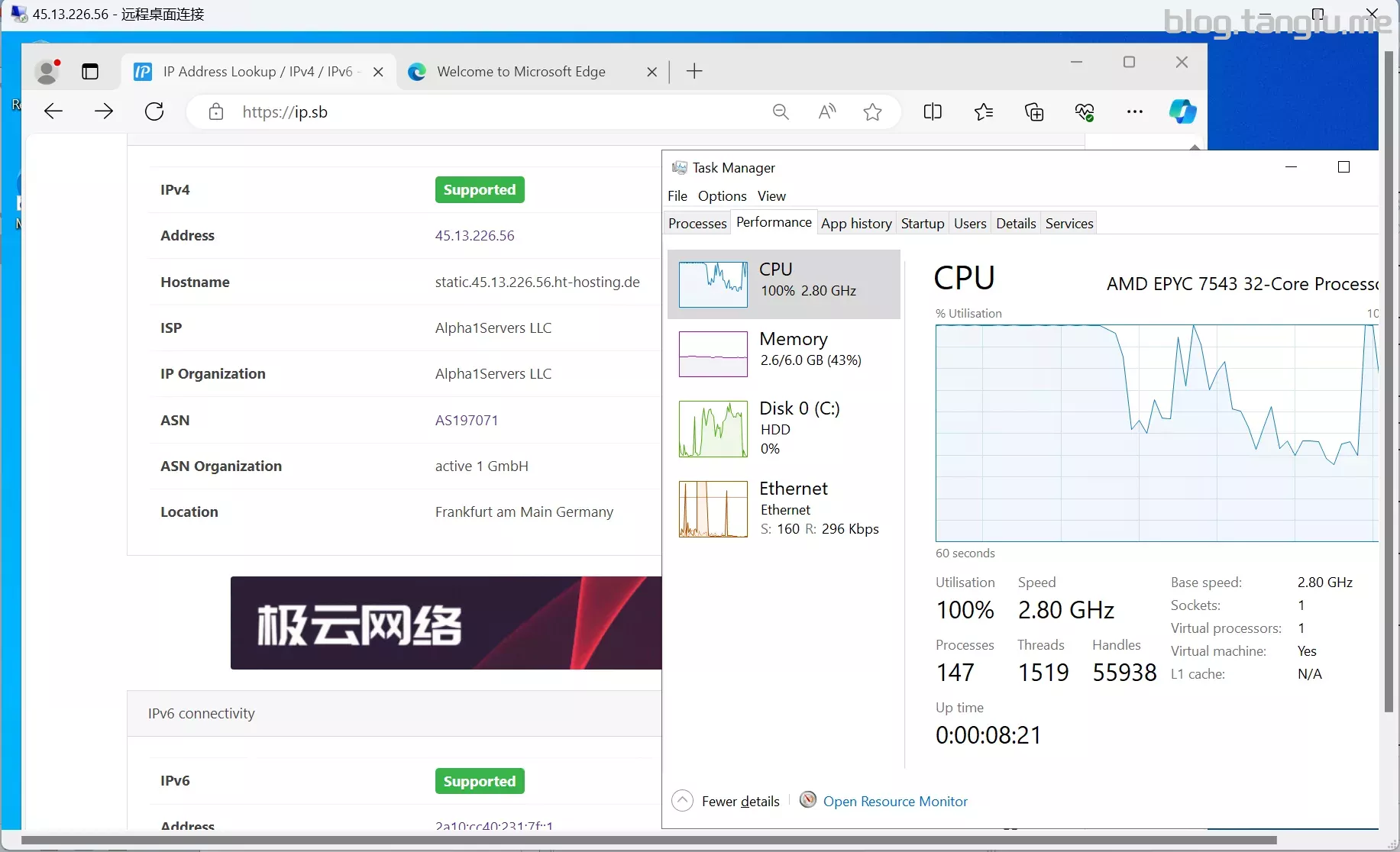
Task: Click the Edge refresh page icon
Action: pyautogui.click(x=154, y=111)
